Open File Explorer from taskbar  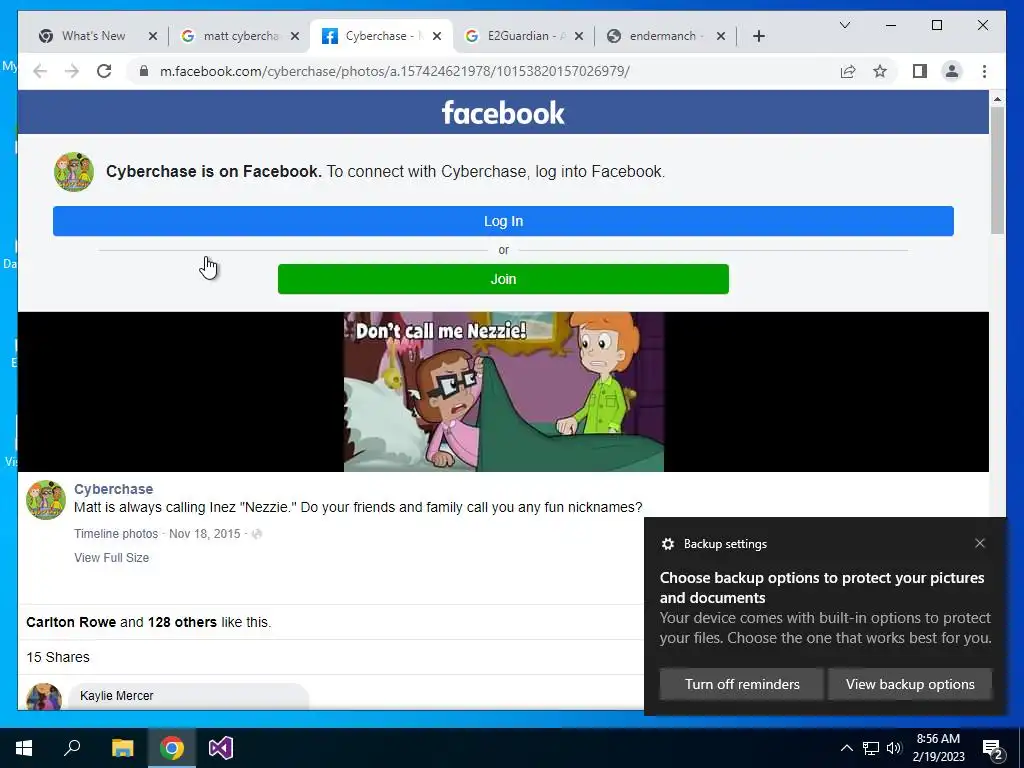pyautogui.click(x=122, y=748)
